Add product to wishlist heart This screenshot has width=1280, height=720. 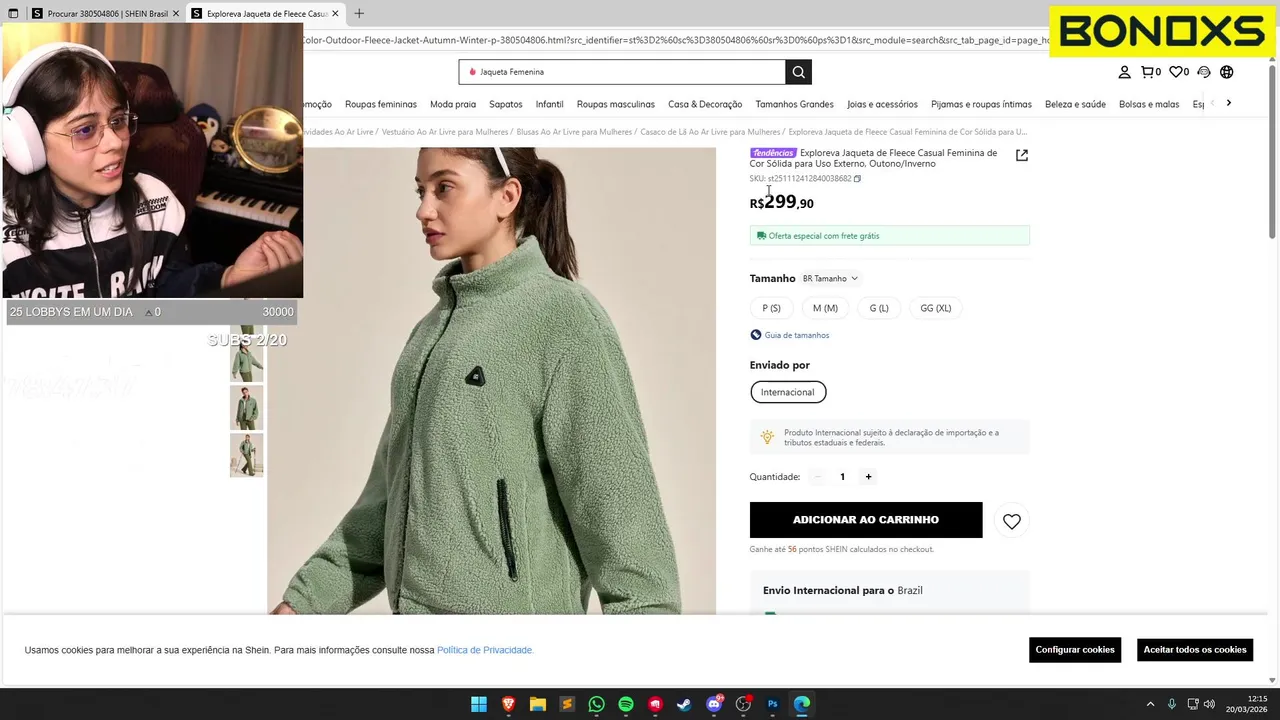coord(1012,521)
